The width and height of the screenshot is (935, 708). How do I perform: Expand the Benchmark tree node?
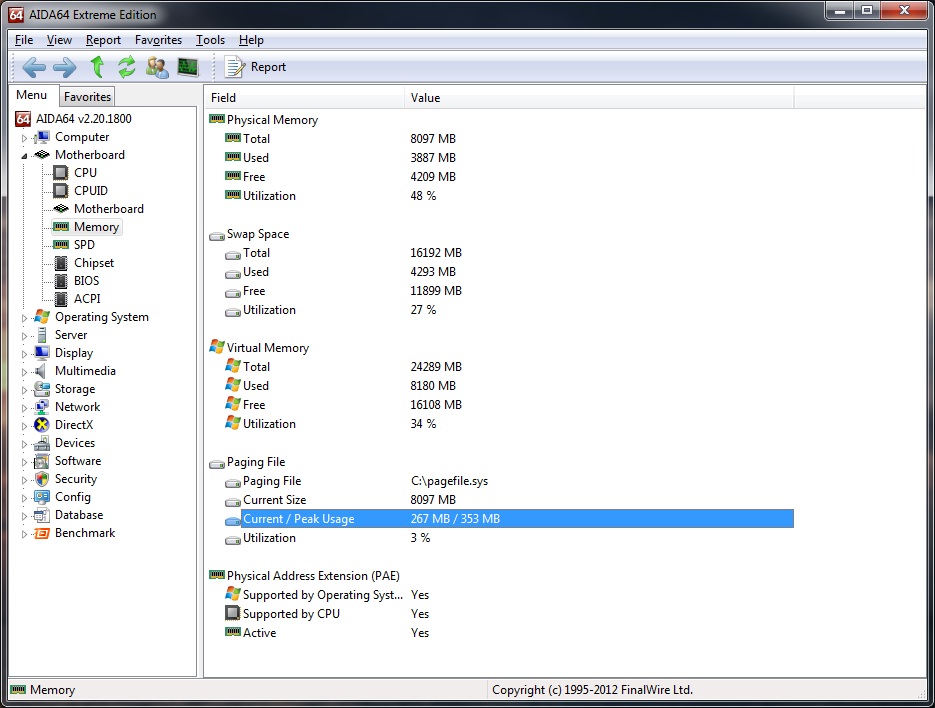(x=24, y=534)
